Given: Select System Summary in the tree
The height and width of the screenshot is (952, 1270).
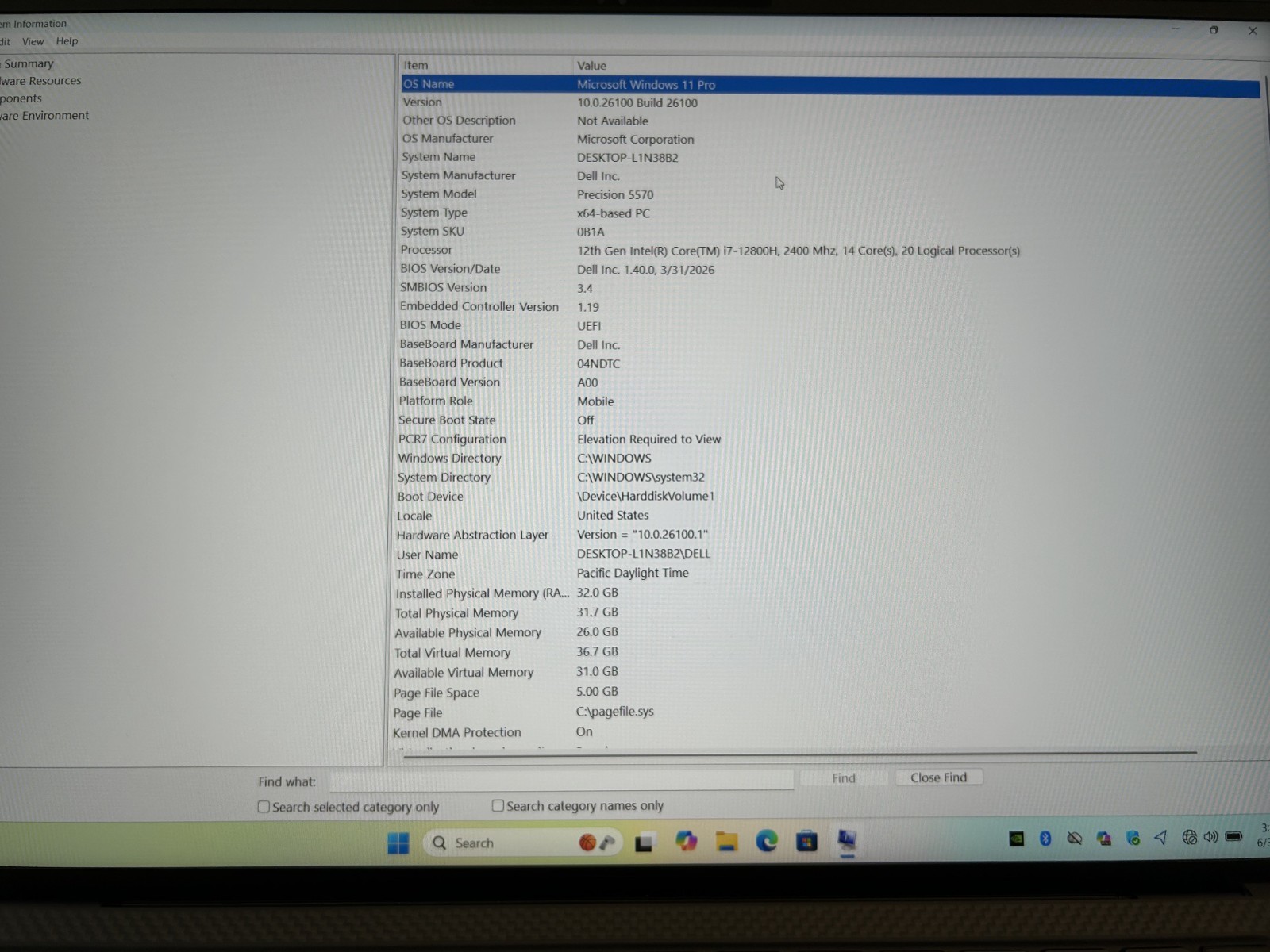Looking at the screenshot, I should [27, 63].
